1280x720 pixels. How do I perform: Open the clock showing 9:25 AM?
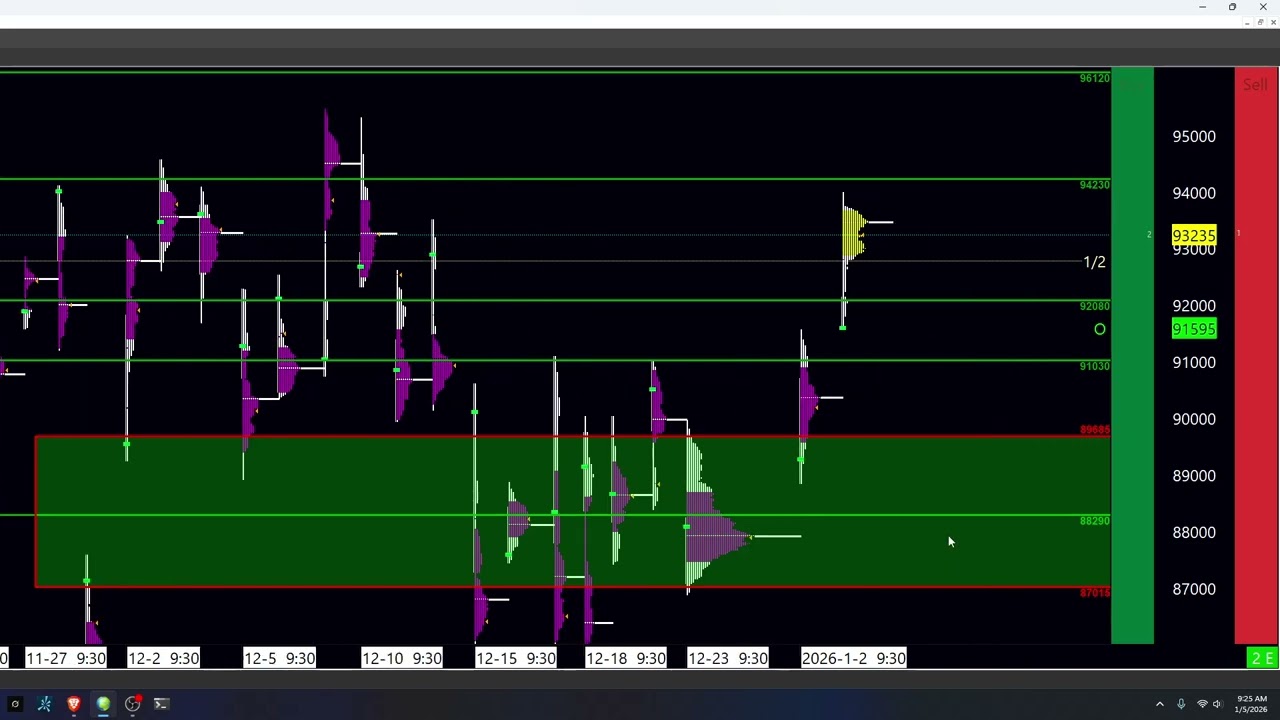[1251, 704]
